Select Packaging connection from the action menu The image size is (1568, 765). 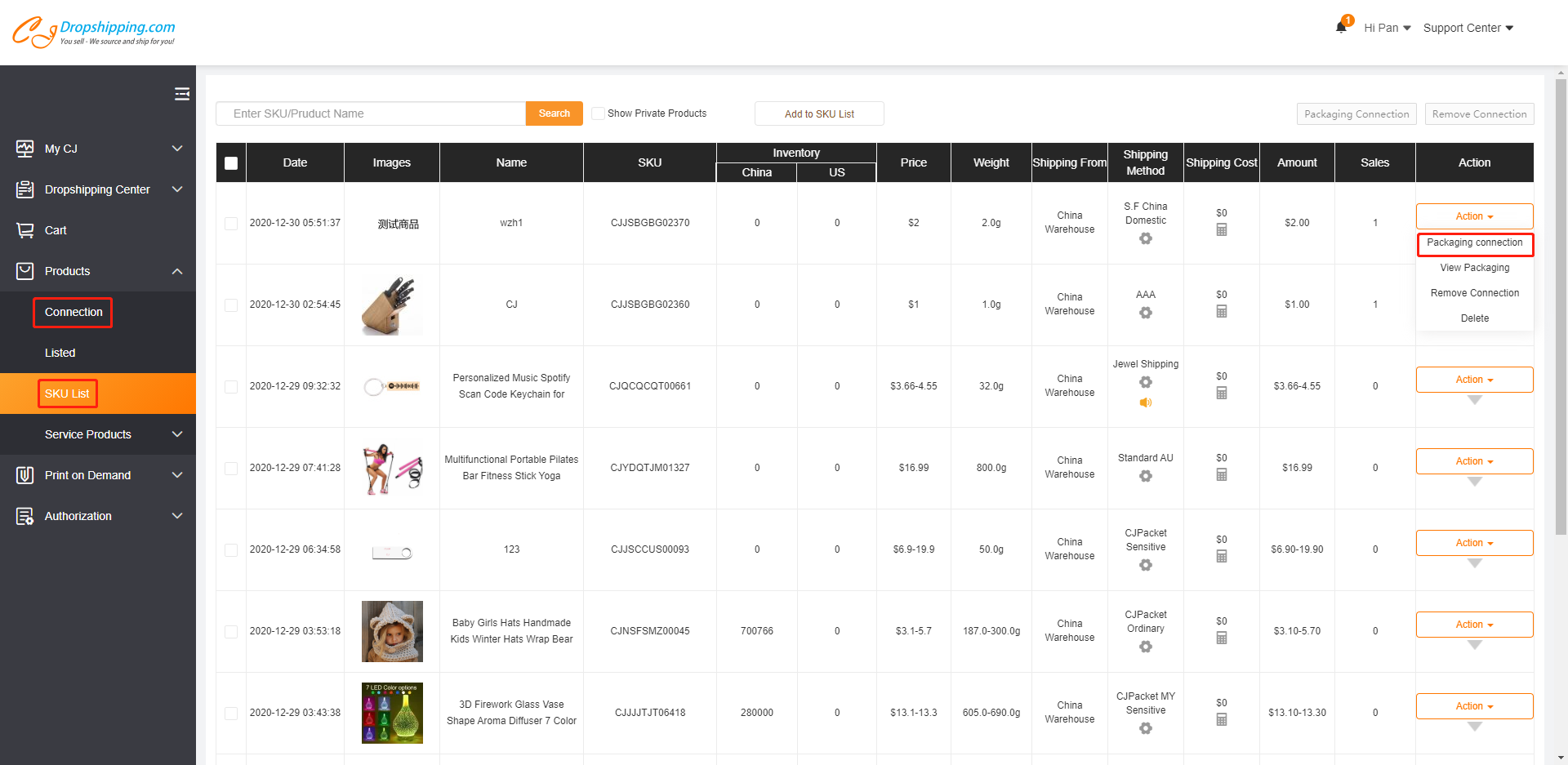pos(1474,243)
